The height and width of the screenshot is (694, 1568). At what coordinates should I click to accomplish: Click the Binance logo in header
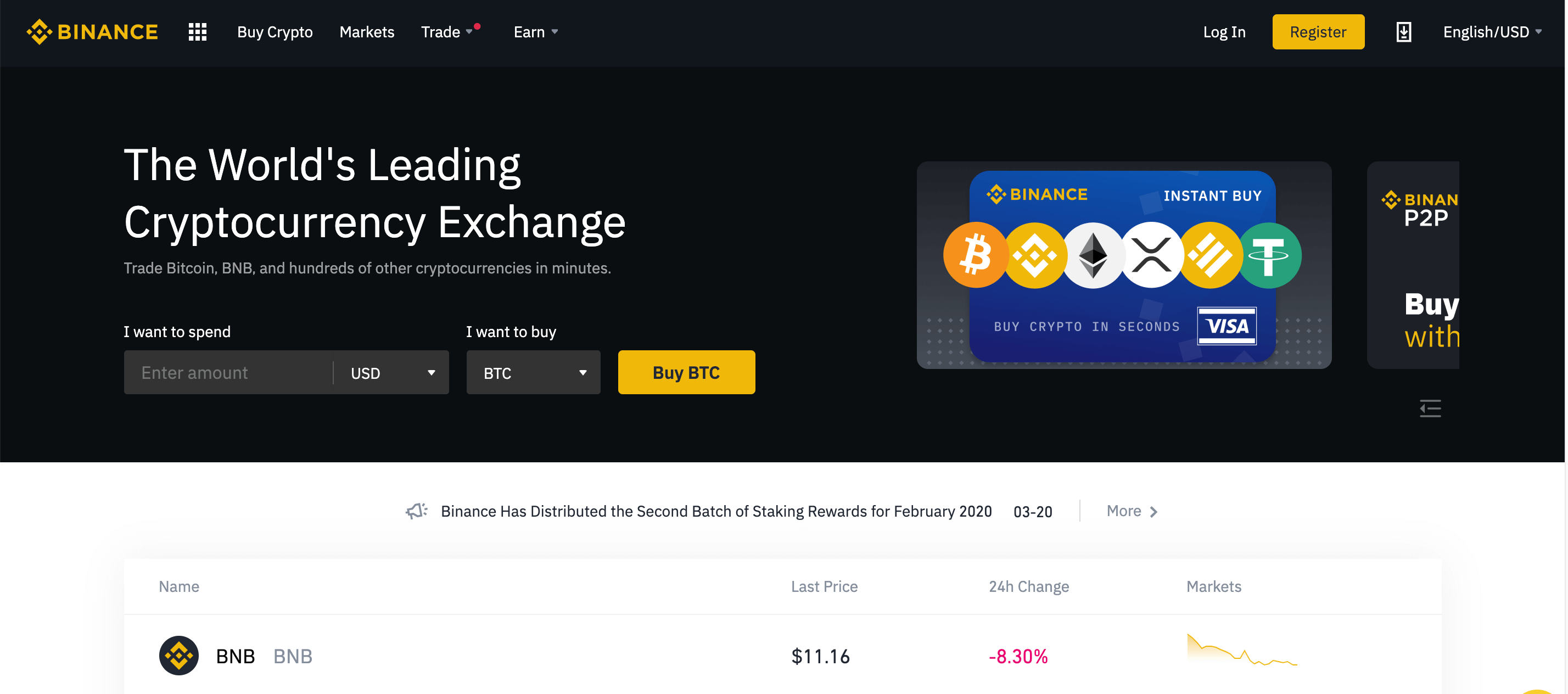[x=92, y=32]
